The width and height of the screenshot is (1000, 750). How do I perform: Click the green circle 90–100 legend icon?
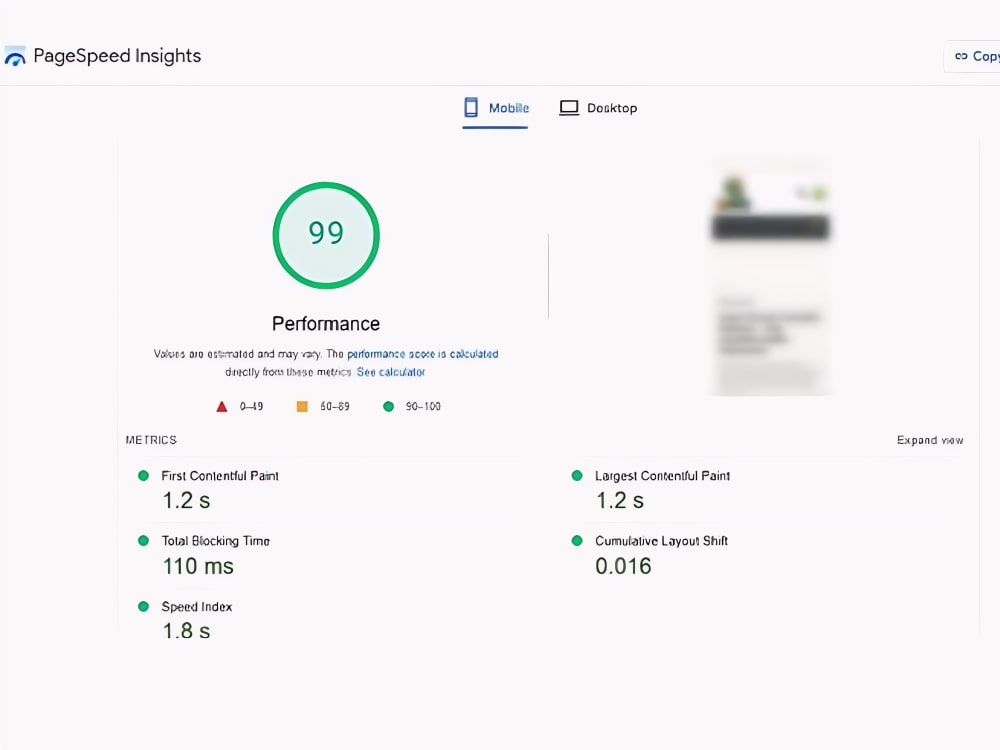[x=388, y=406]
